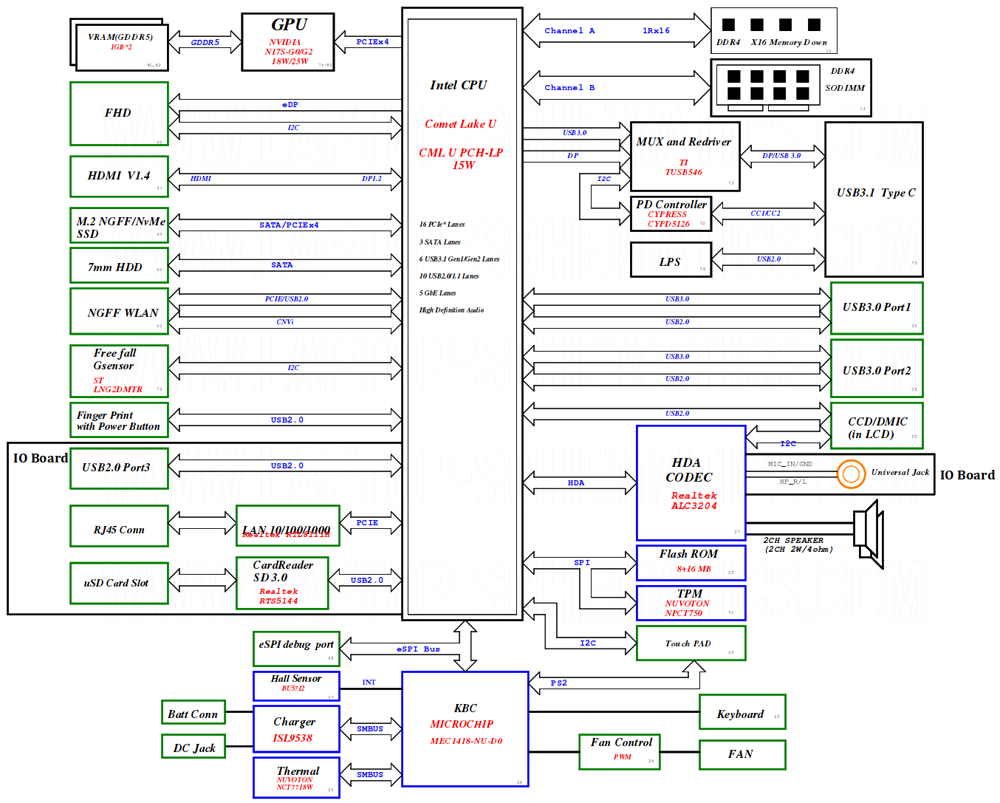The image size is (1000, 803).
Task: Click the PCIE/USB2.0 bus label
Action: tap(286, 298)
